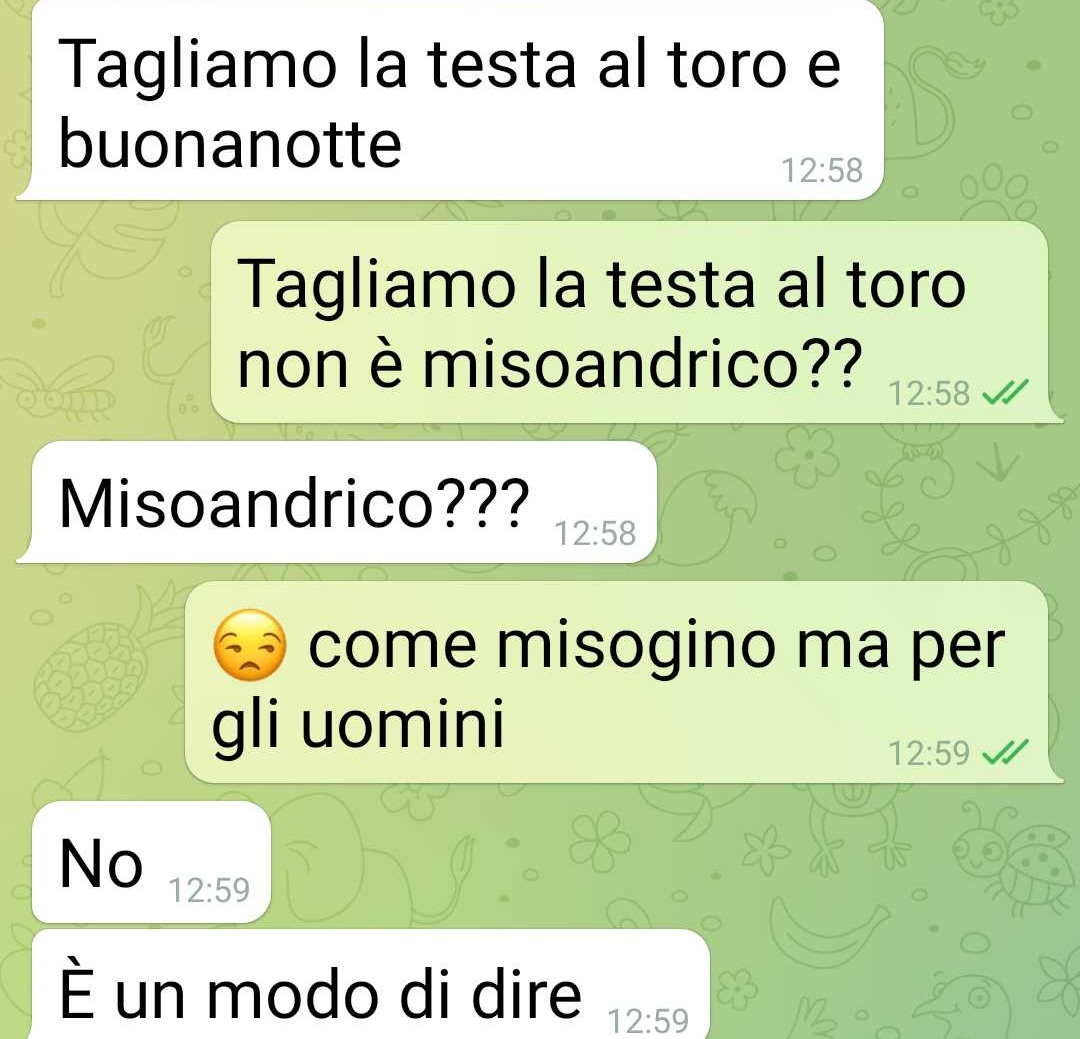
Task: Select the "No" message bubble
Action: [x=152, y=862]
